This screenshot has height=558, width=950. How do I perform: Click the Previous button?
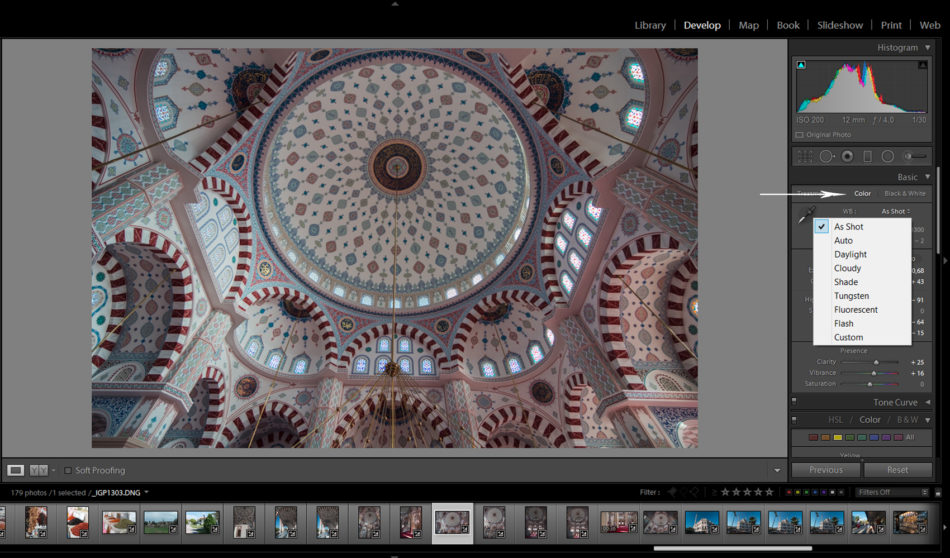pos(826,469)
